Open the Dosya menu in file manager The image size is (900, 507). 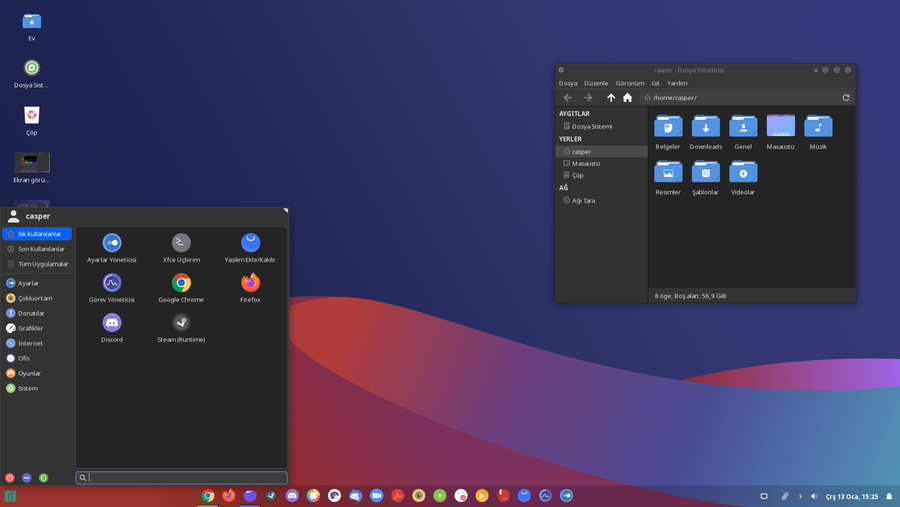(x=568, y=83)
